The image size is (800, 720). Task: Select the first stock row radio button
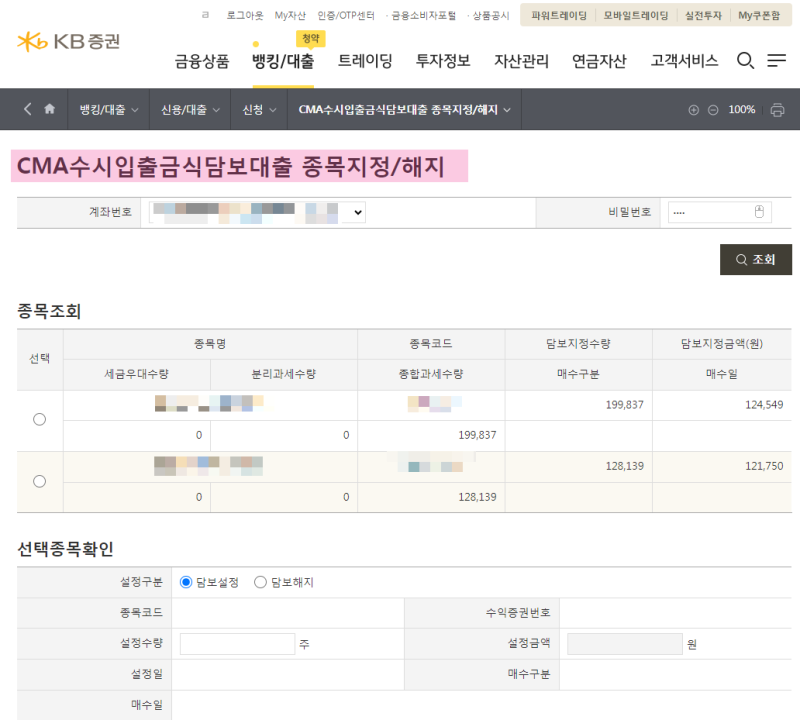point(39,419)
